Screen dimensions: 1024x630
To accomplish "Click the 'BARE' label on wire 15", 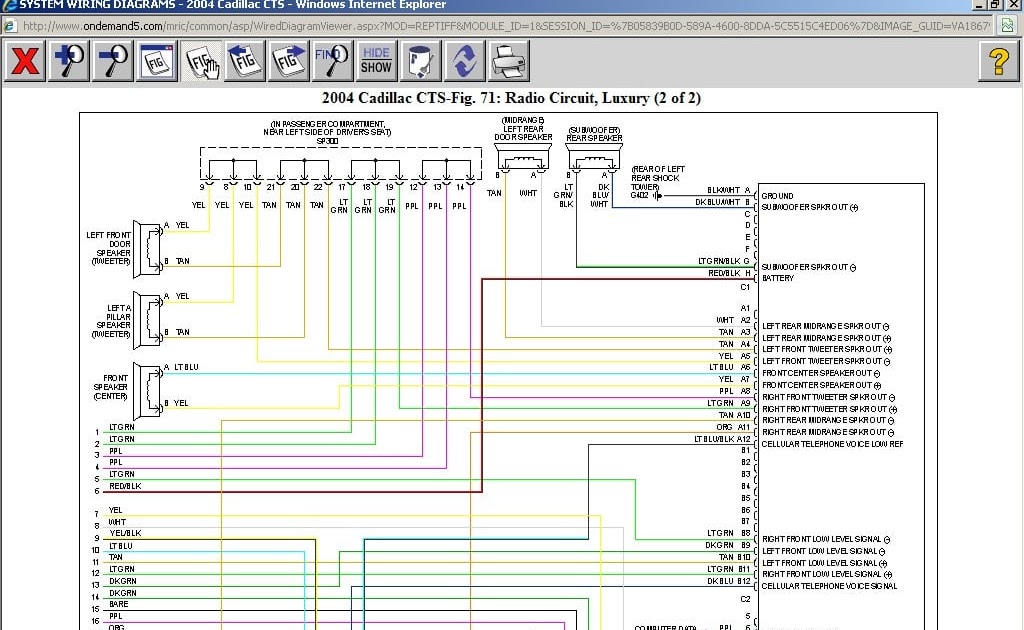I will tap(119, 605).
